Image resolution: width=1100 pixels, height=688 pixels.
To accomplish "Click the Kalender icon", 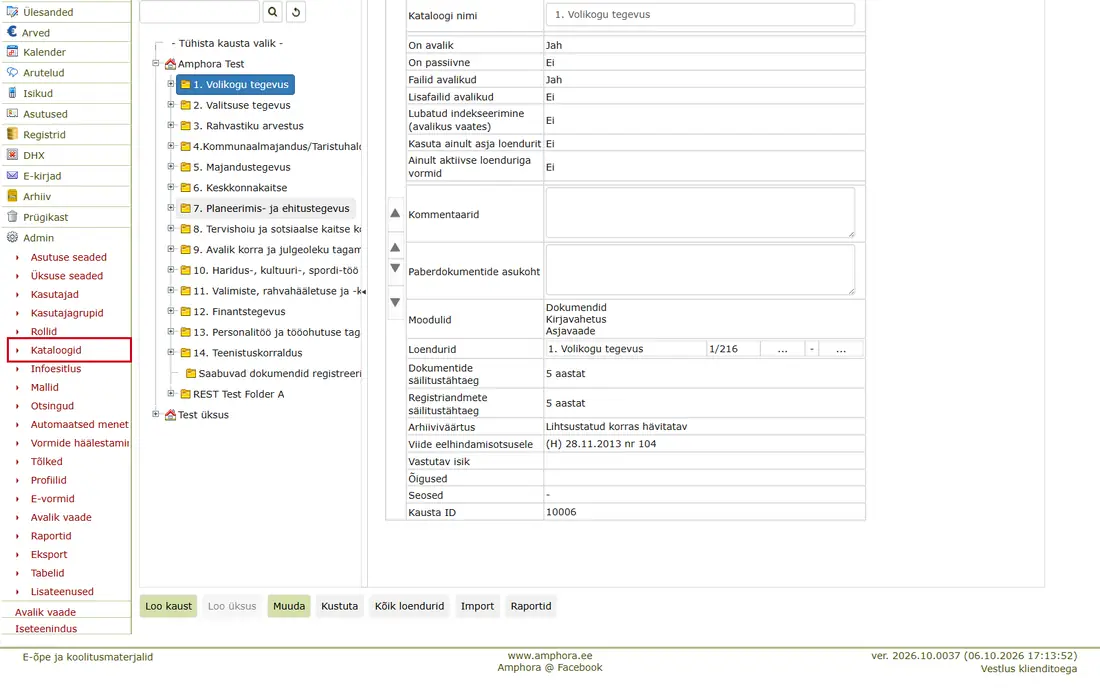I will click(12, 51).
